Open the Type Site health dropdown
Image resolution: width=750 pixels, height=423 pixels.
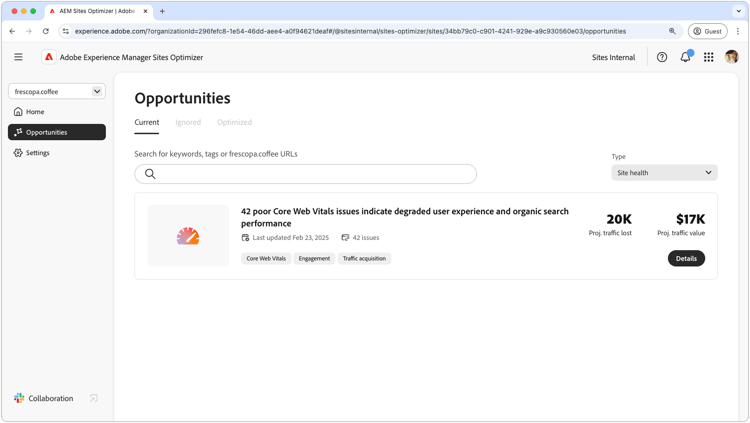(x=664, y=173)
